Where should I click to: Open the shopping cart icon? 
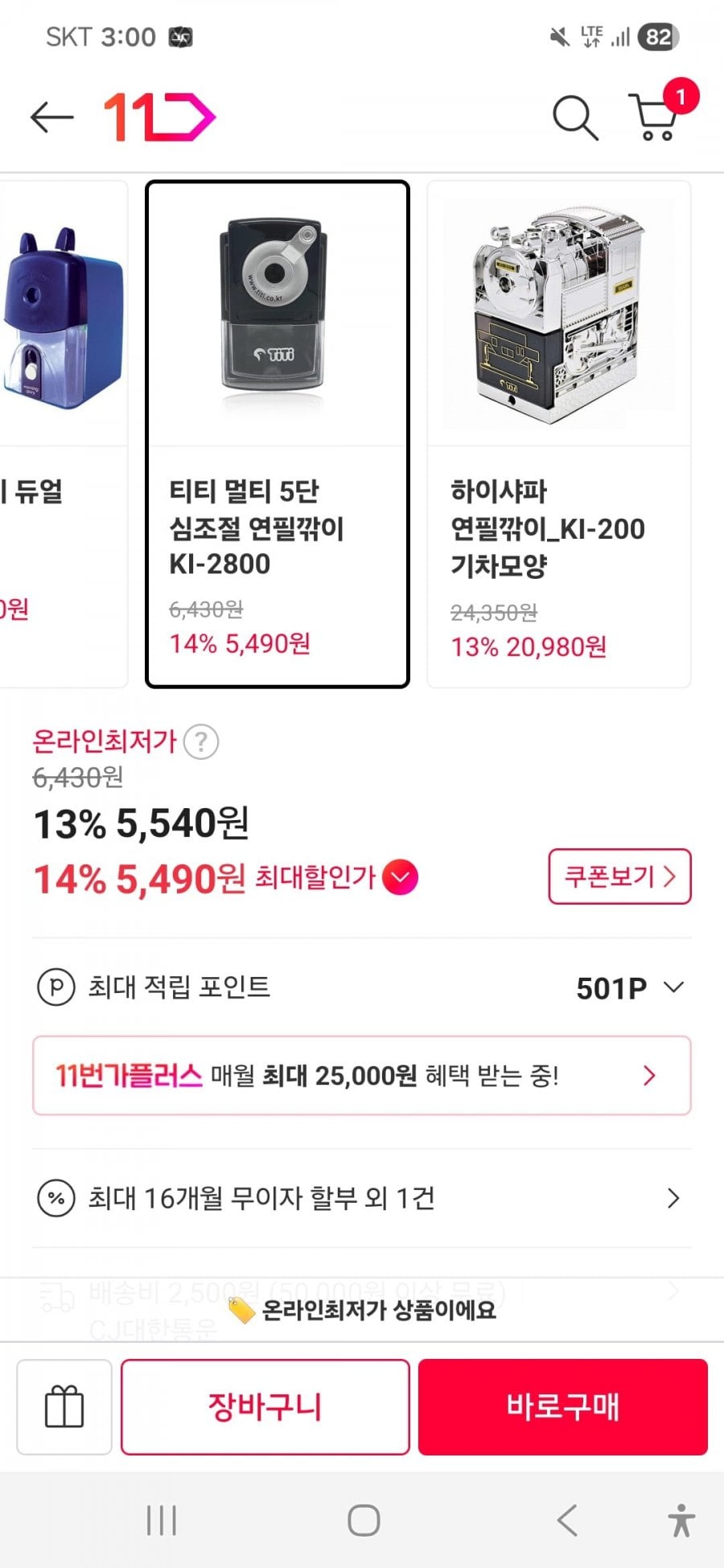pyautogui.click(x=656, y=117)
